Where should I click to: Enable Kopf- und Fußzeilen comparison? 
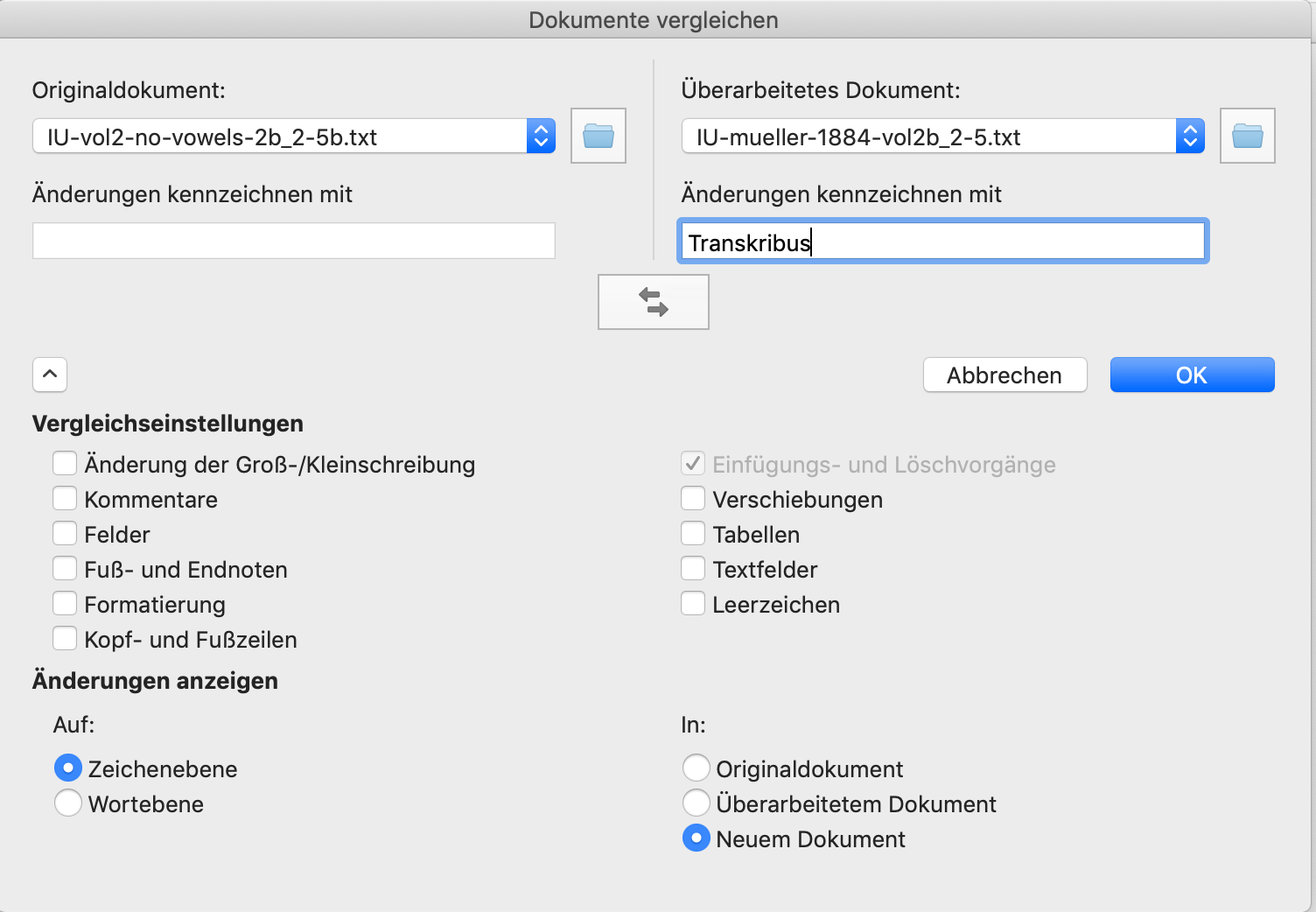pyautogui.click(x=65, y=638)
